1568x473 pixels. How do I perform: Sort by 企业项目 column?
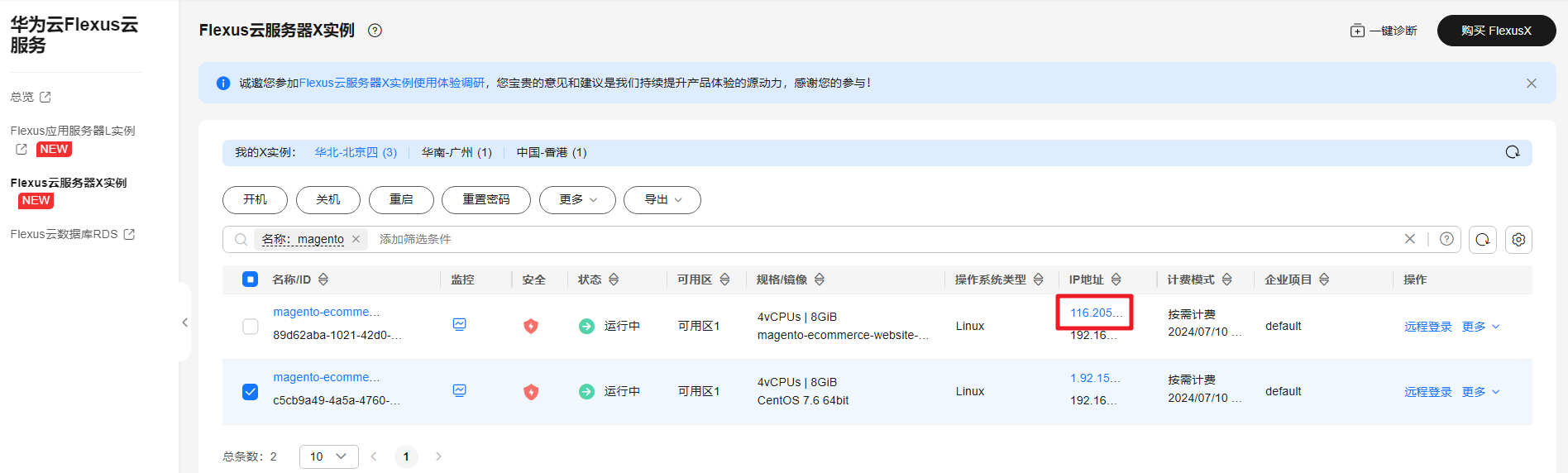click(x=1324, y=279)
